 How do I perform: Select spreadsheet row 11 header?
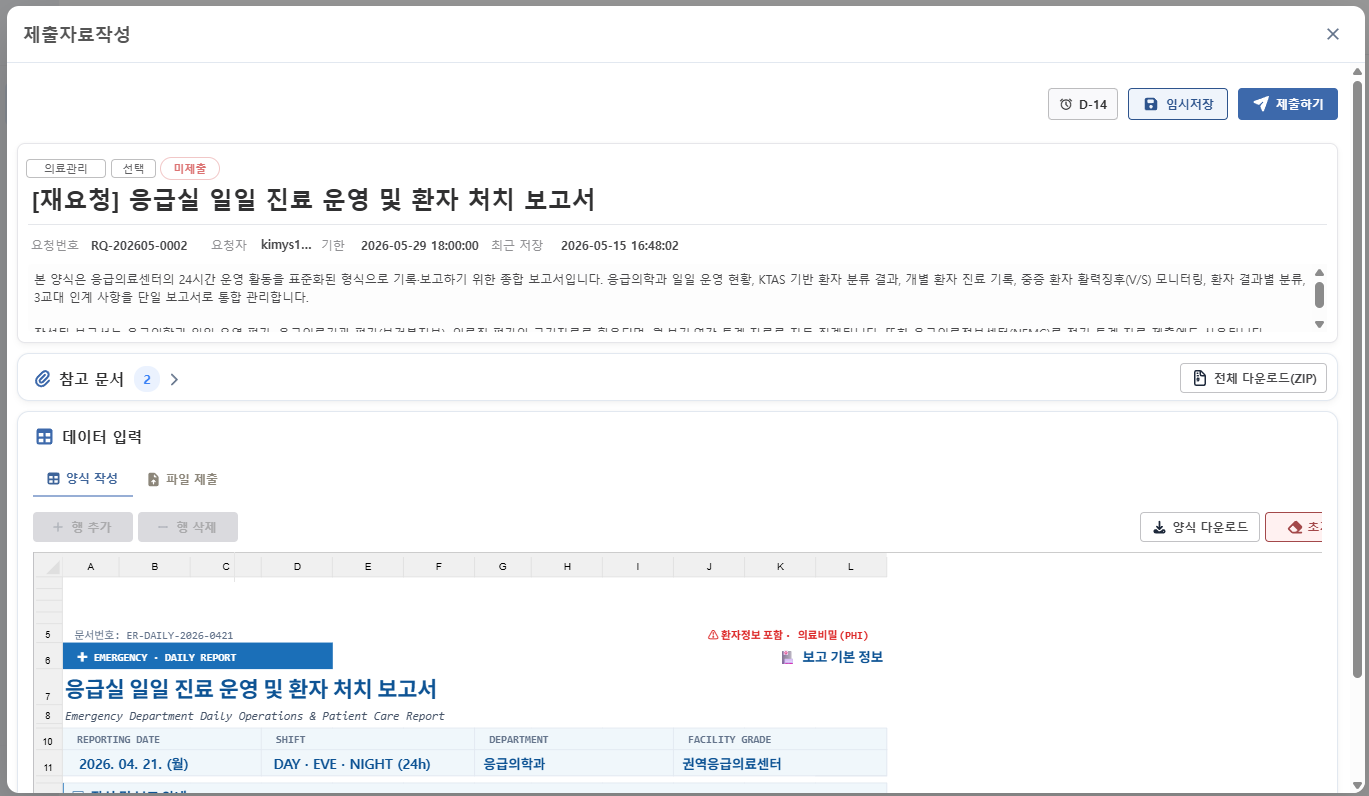pos(48,764)
